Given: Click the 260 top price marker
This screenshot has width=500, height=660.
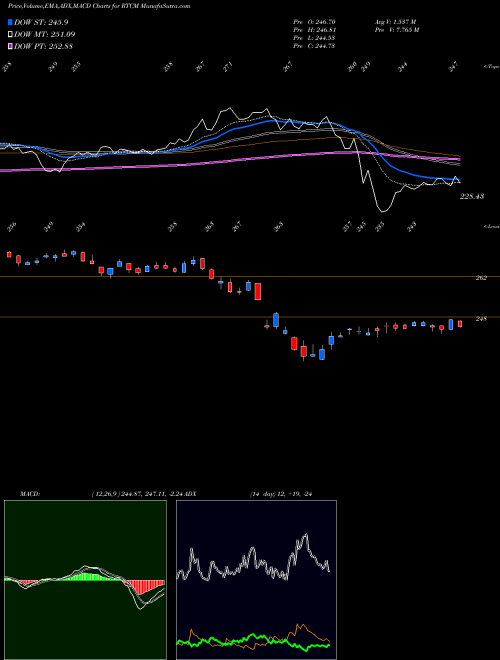Looking at the screenshot, I should click(x=352, y=67).
